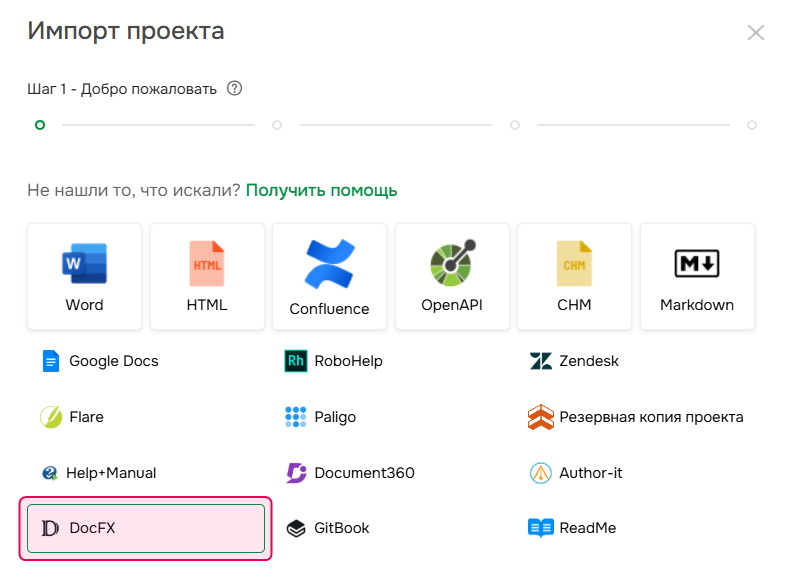Choose RoboHelp as import source
Screen dimensions: 785x572
348,361
